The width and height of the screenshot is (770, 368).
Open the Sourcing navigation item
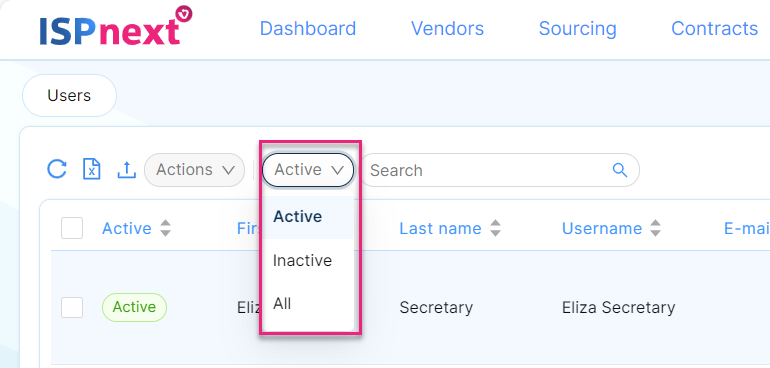578,28
